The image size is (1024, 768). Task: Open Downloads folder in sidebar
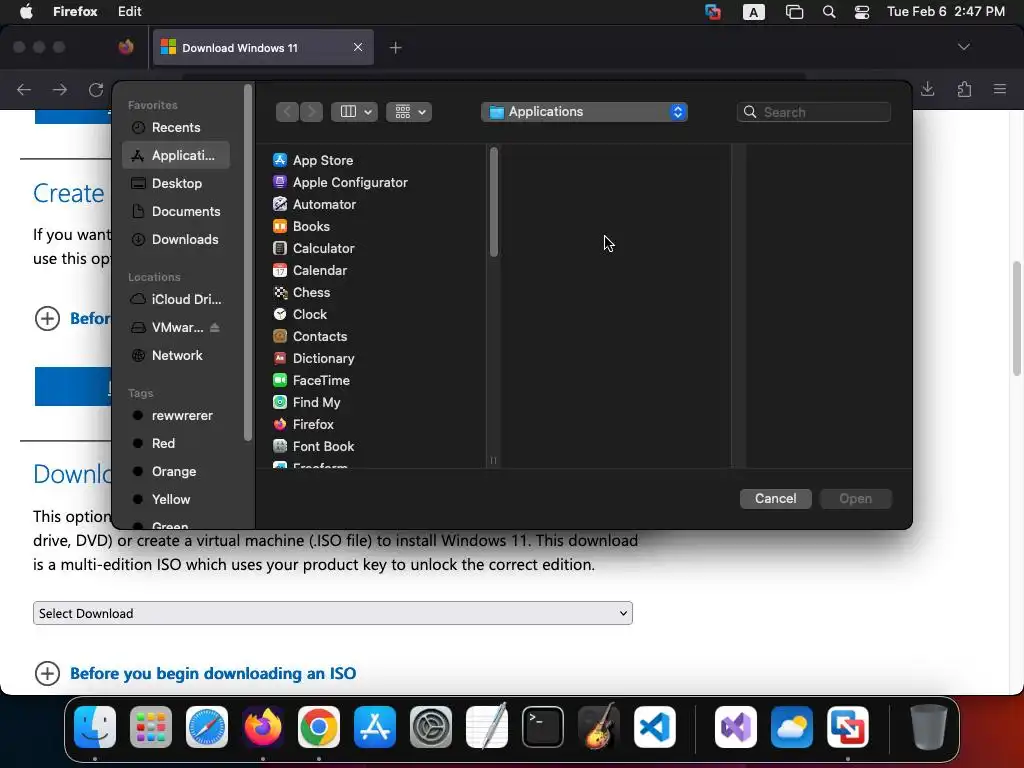pyautogui.click(x=175, y=240)
